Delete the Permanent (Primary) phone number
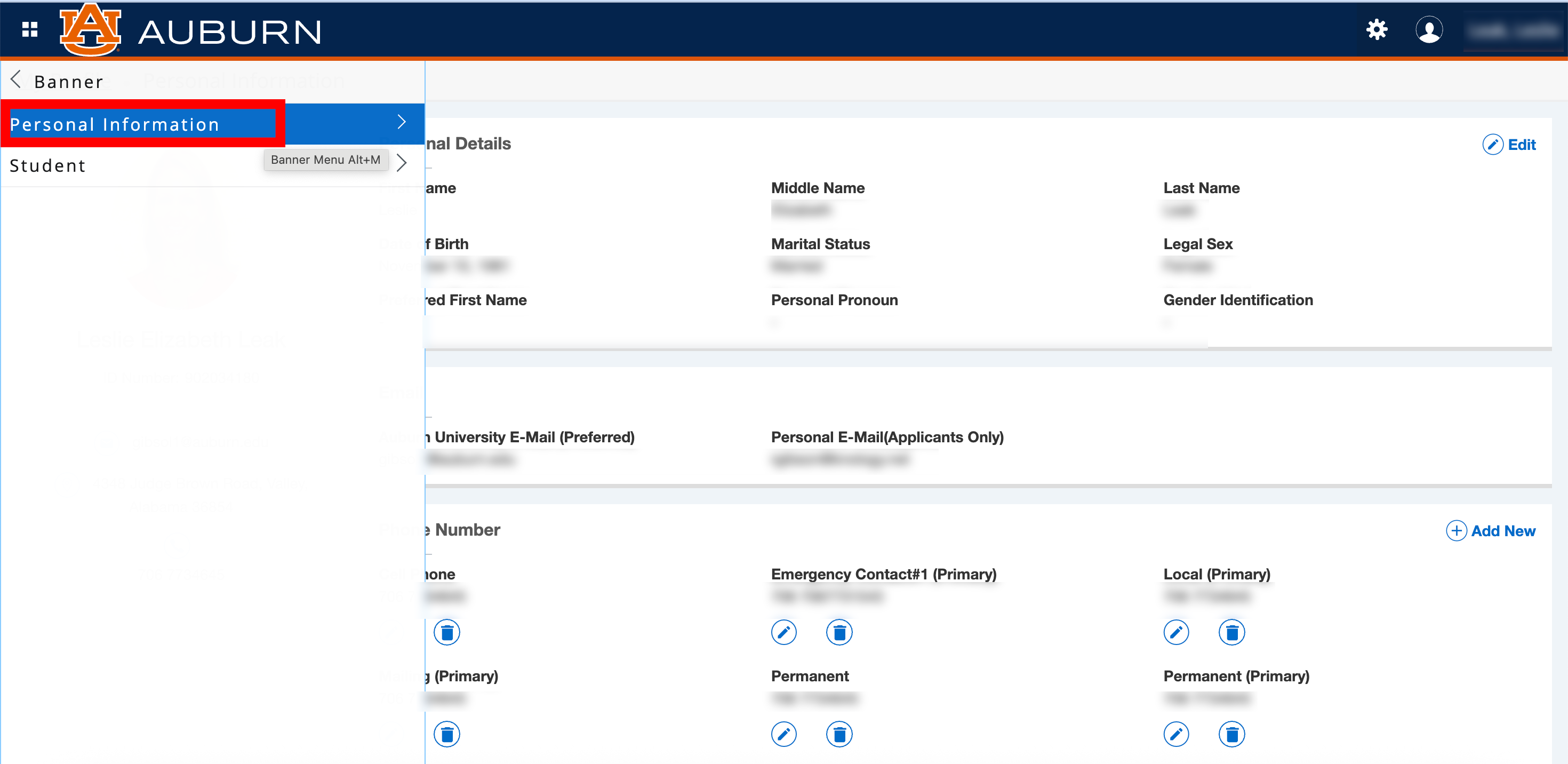The height and width of the screenshot is (764, 1568). [x=1231, y=734]
